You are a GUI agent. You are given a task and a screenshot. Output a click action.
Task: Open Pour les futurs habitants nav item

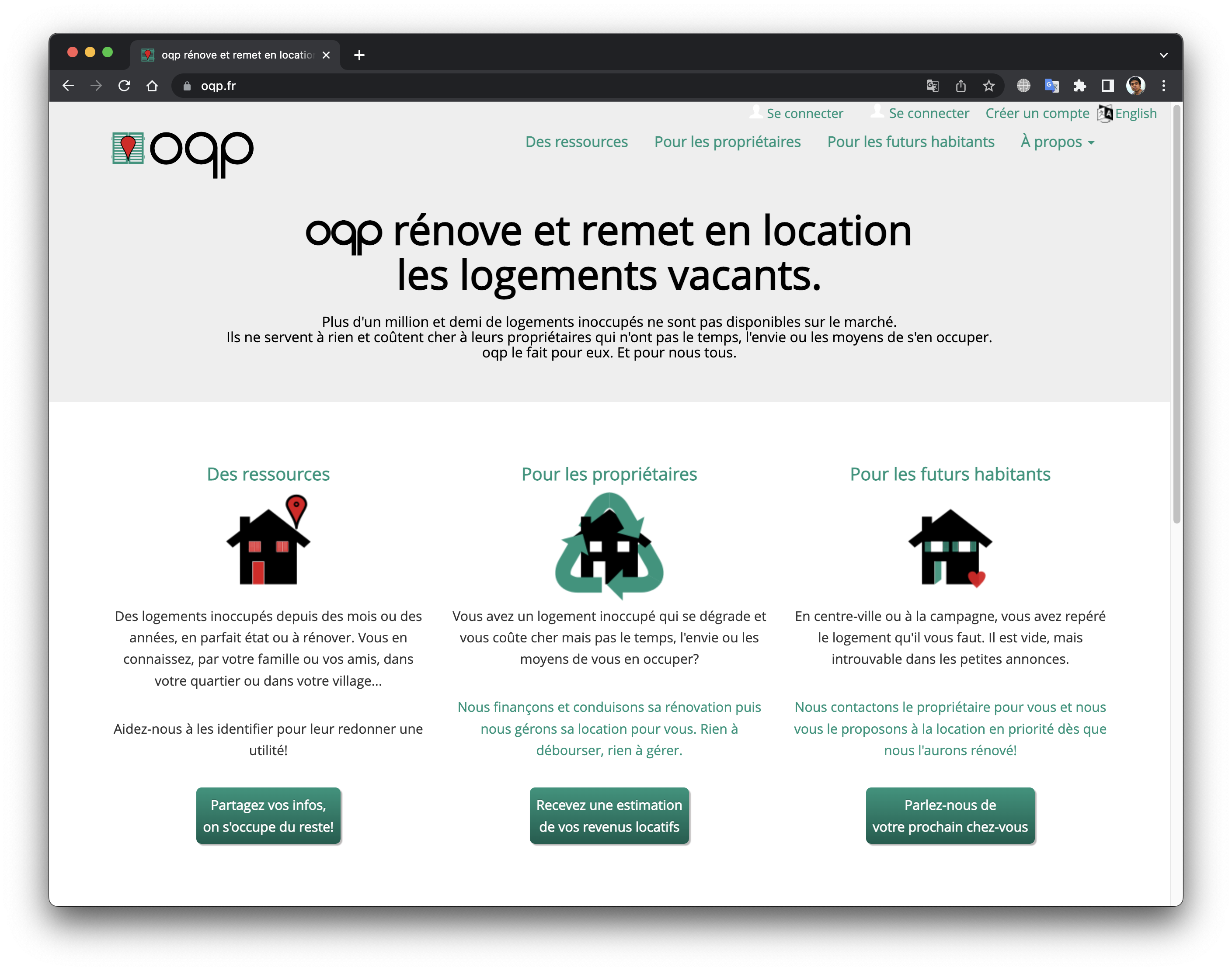click(x=910, y=142)
